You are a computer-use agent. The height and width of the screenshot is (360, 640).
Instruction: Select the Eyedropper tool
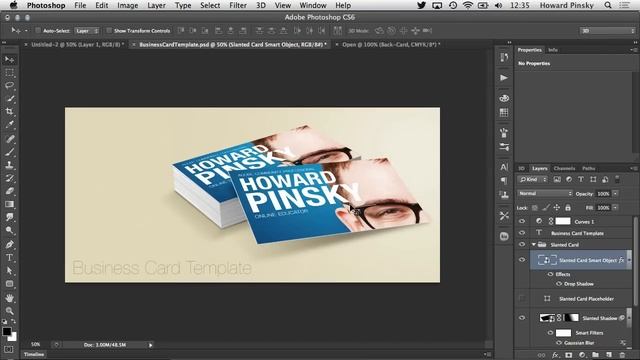pos(9,124)
